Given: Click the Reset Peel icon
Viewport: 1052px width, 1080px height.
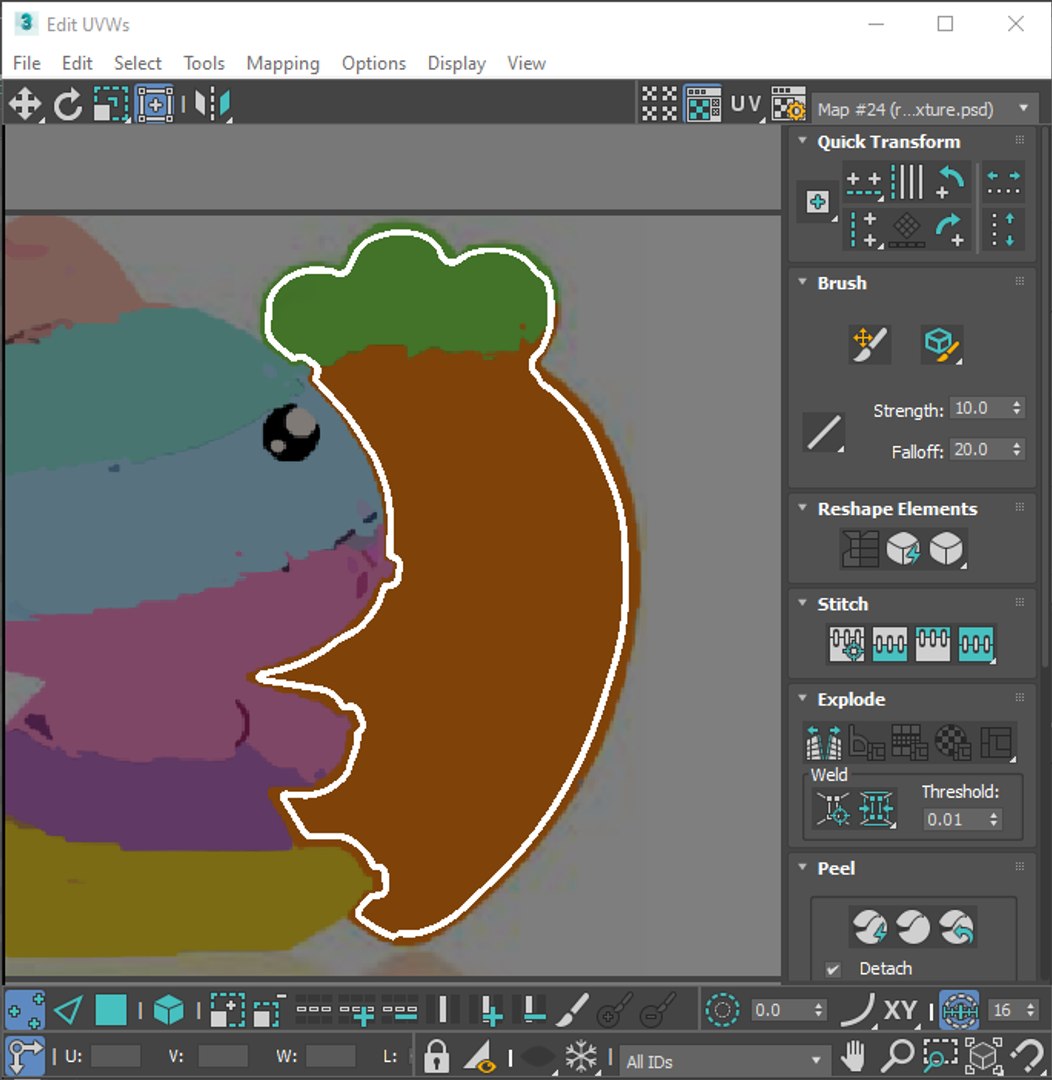Looking at the screenshot, I should [x=956, y=927].
